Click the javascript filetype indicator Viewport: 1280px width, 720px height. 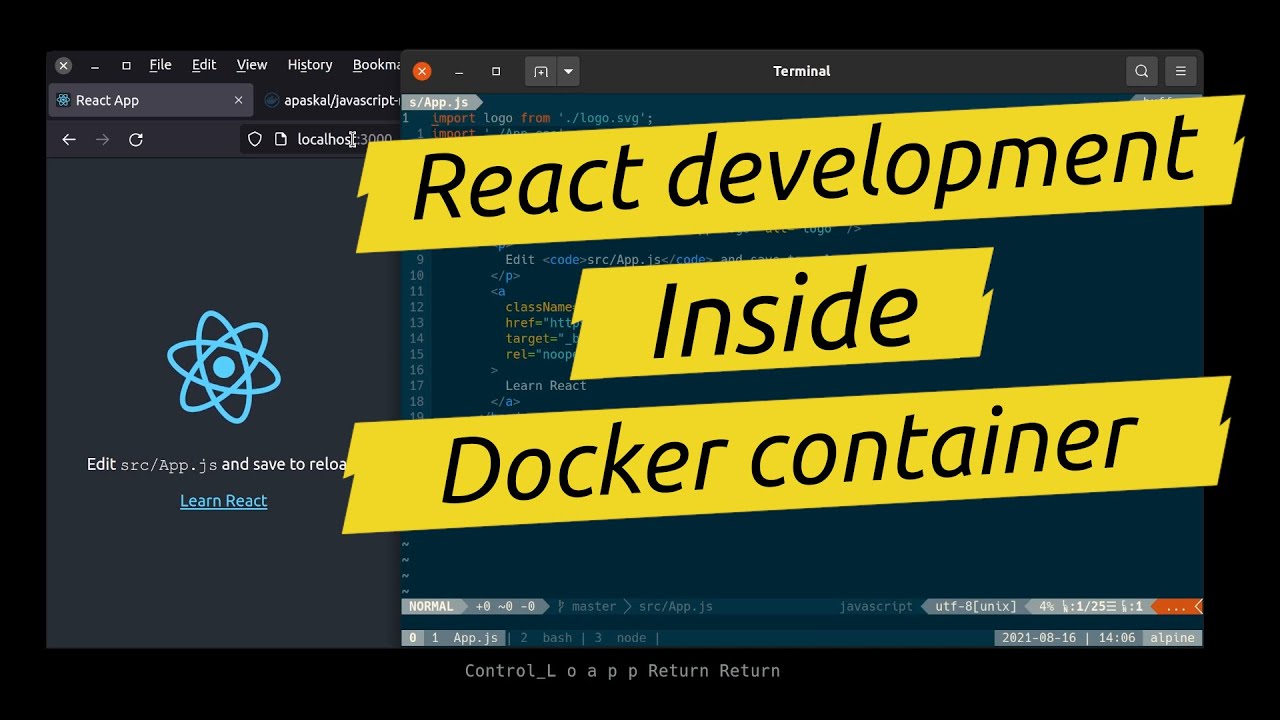(x=876, y=606)
